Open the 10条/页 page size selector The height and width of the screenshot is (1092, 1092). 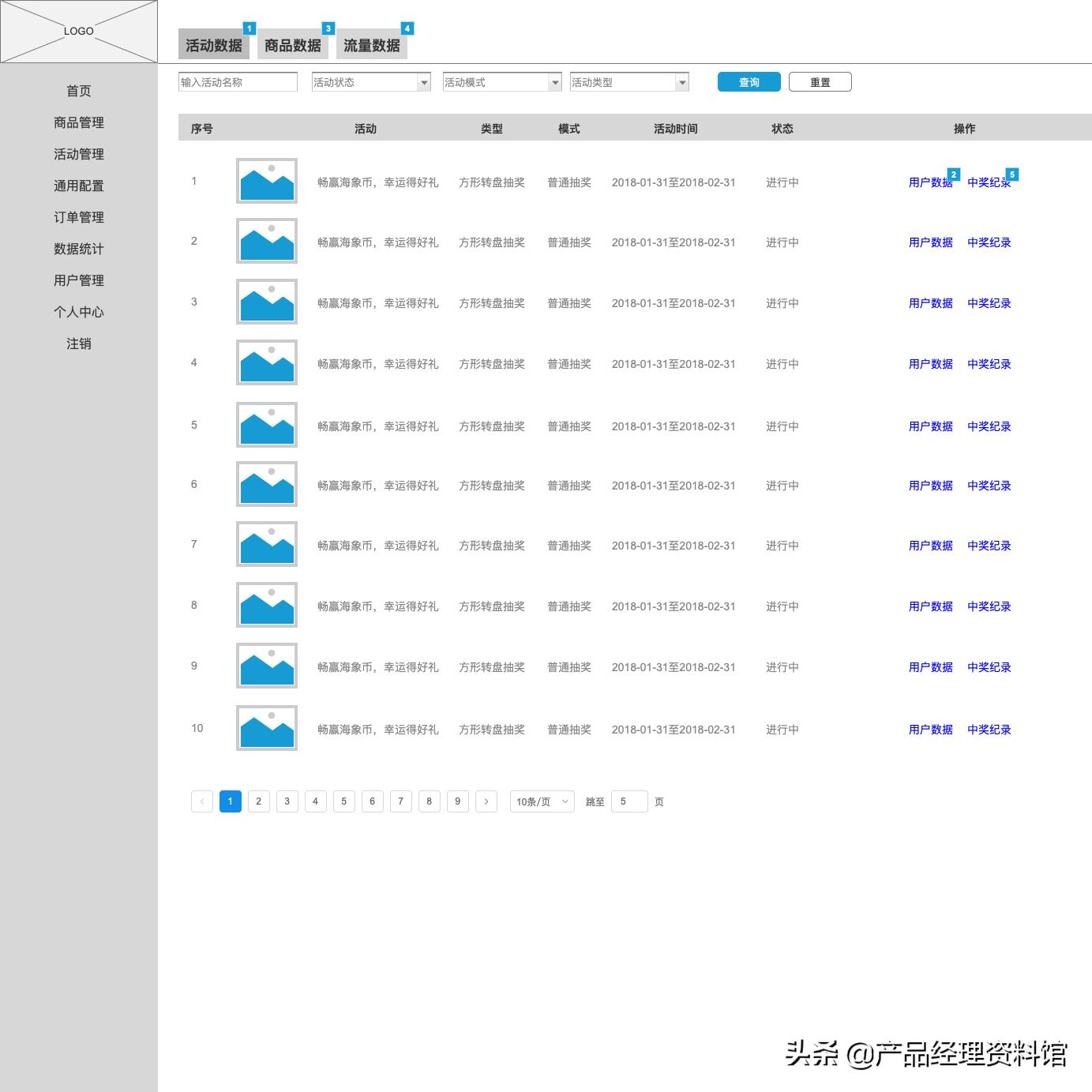tap(541, 801)
